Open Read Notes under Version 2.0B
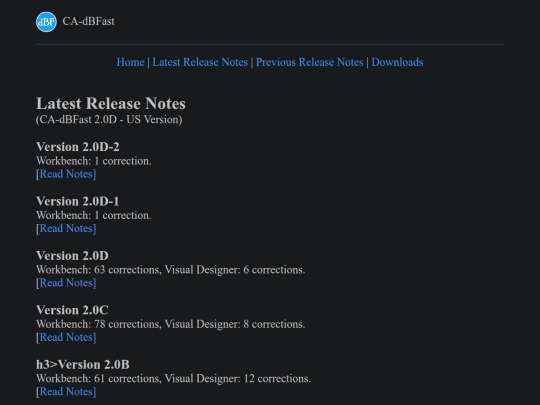This screenshot has width=540, height=405. 68,392
